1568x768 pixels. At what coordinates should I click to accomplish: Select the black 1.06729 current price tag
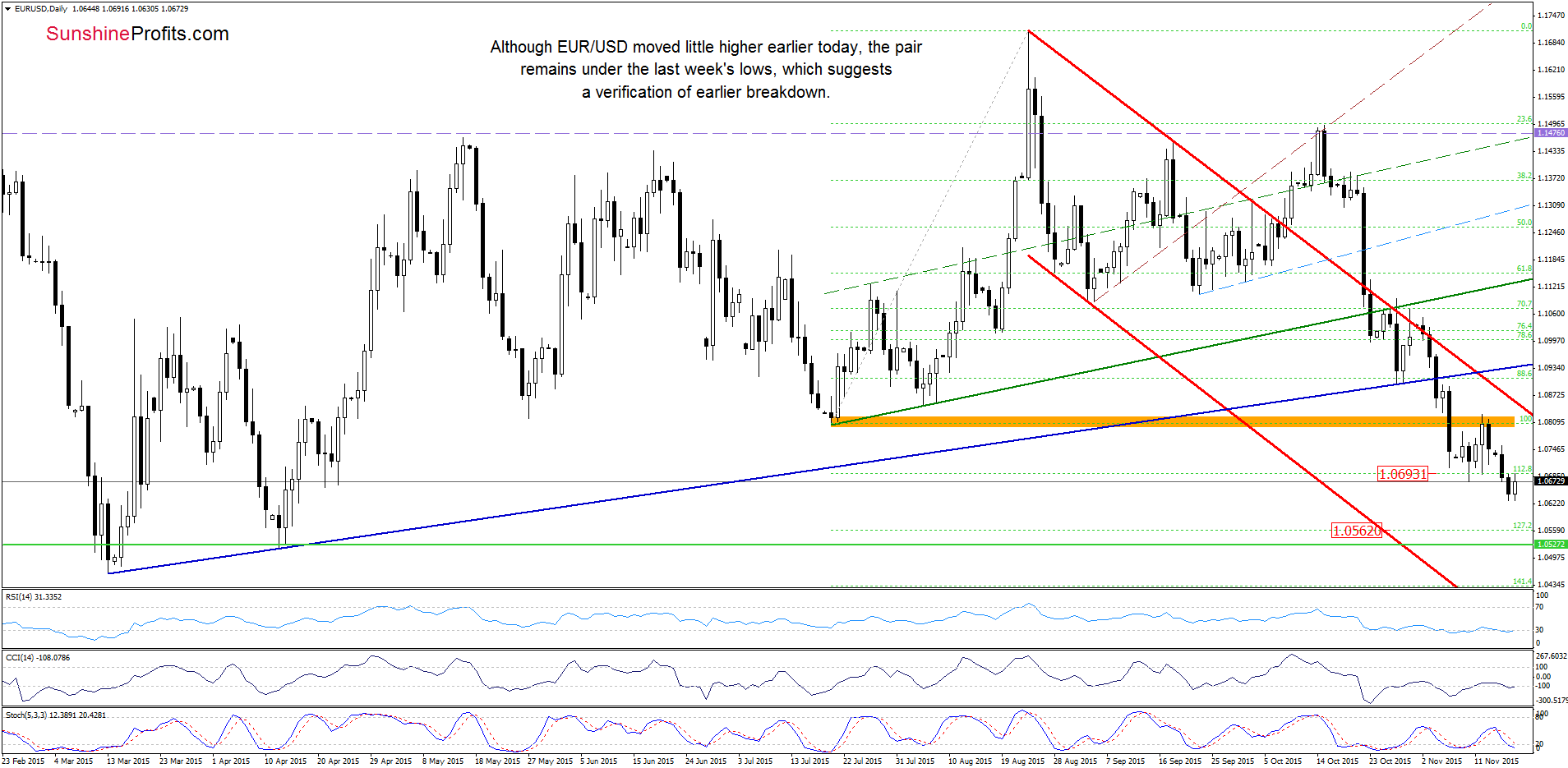[x=1551, y=481]
